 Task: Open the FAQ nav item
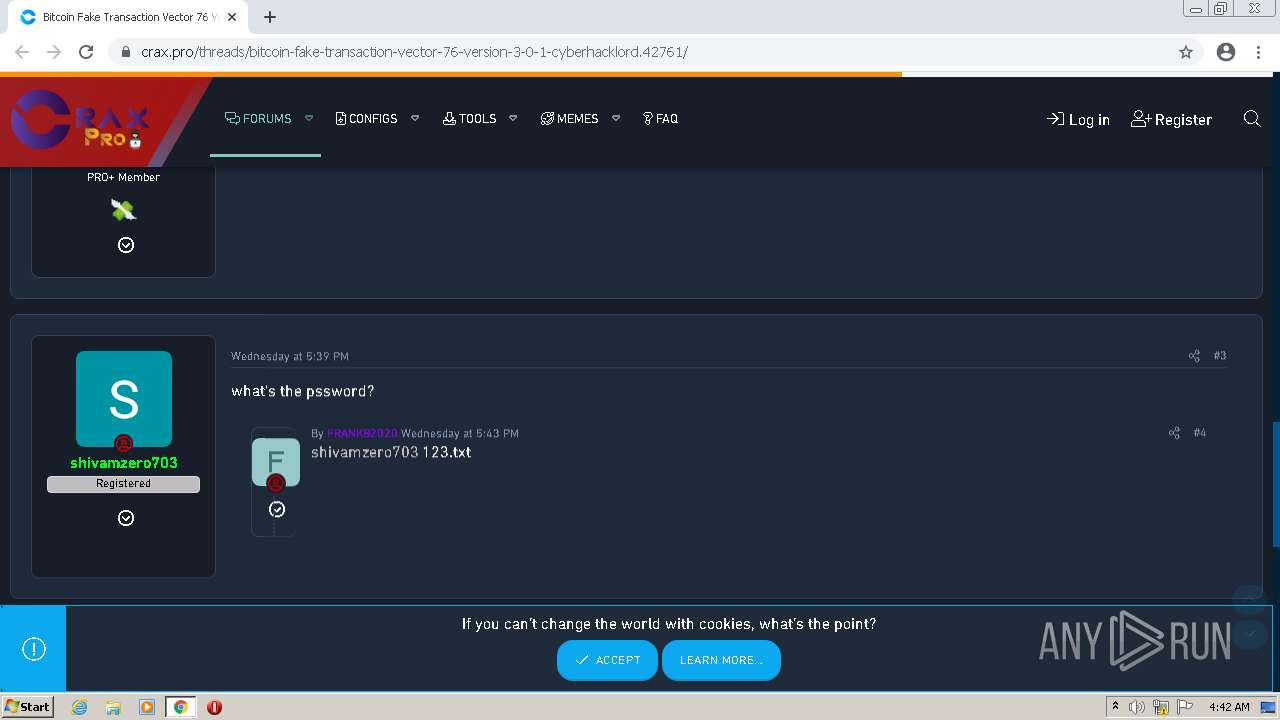pos(660,118)
